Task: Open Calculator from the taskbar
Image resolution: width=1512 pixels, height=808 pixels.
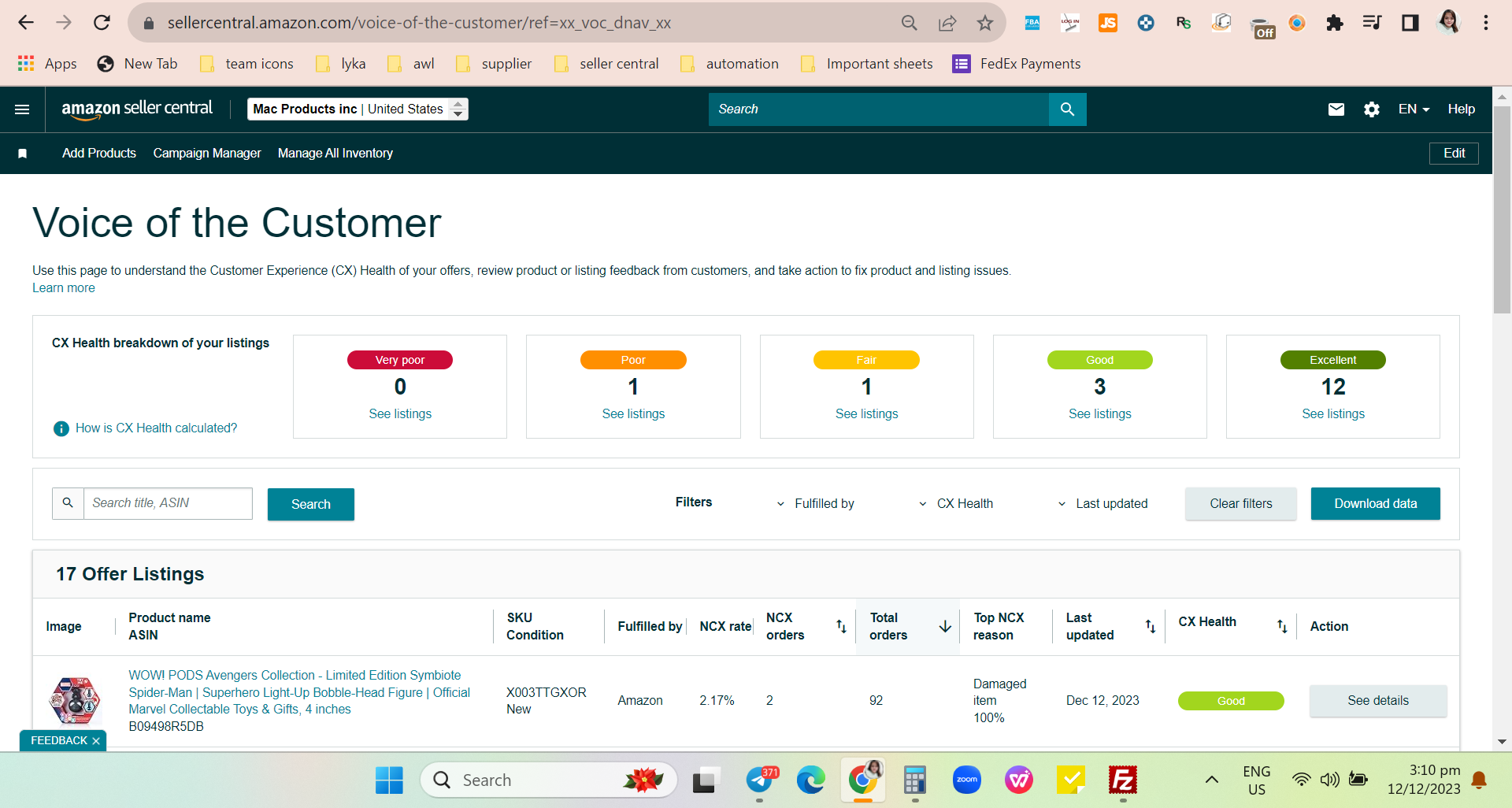Action: 915,780
